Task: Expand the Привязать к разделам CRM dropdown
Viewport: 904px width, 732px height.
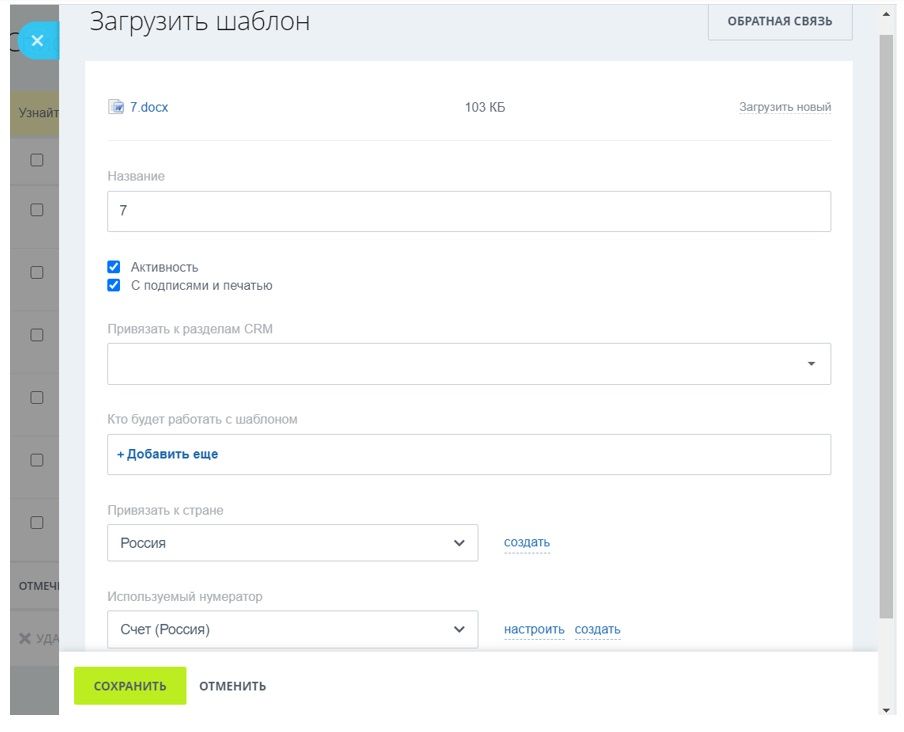Action: [469, 364]
